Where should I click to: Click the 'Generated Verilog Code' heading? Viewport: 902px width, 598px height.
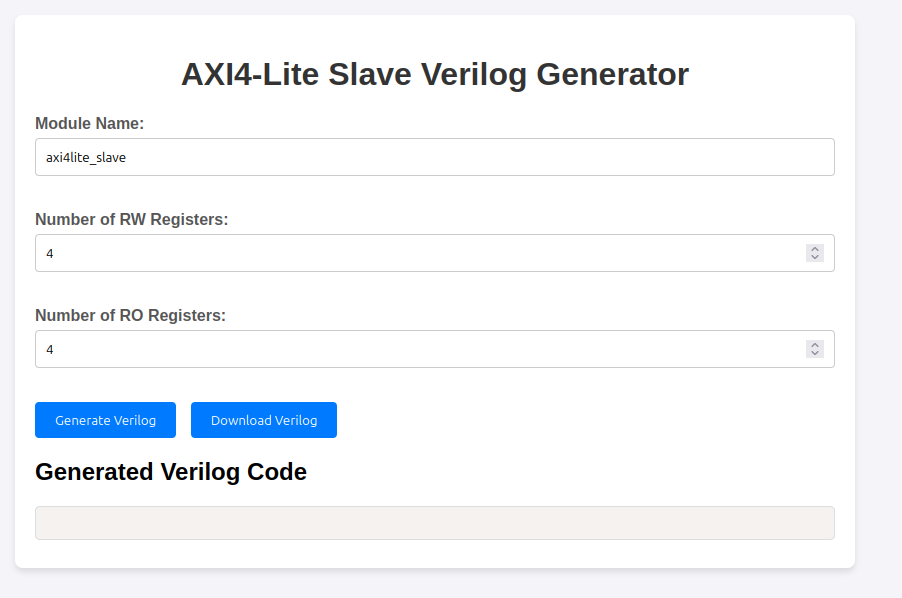(x=171, y=472)
